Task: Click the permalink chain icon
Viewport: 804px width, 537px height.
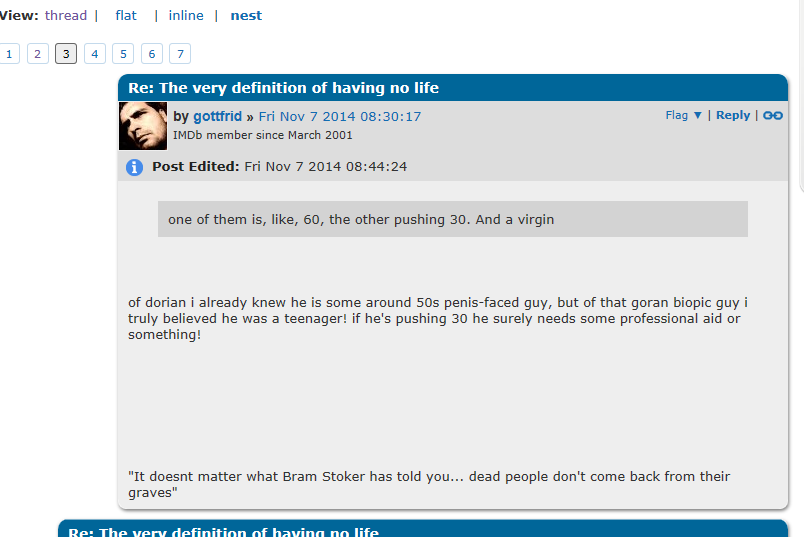Action: click(x=773, y=116)
